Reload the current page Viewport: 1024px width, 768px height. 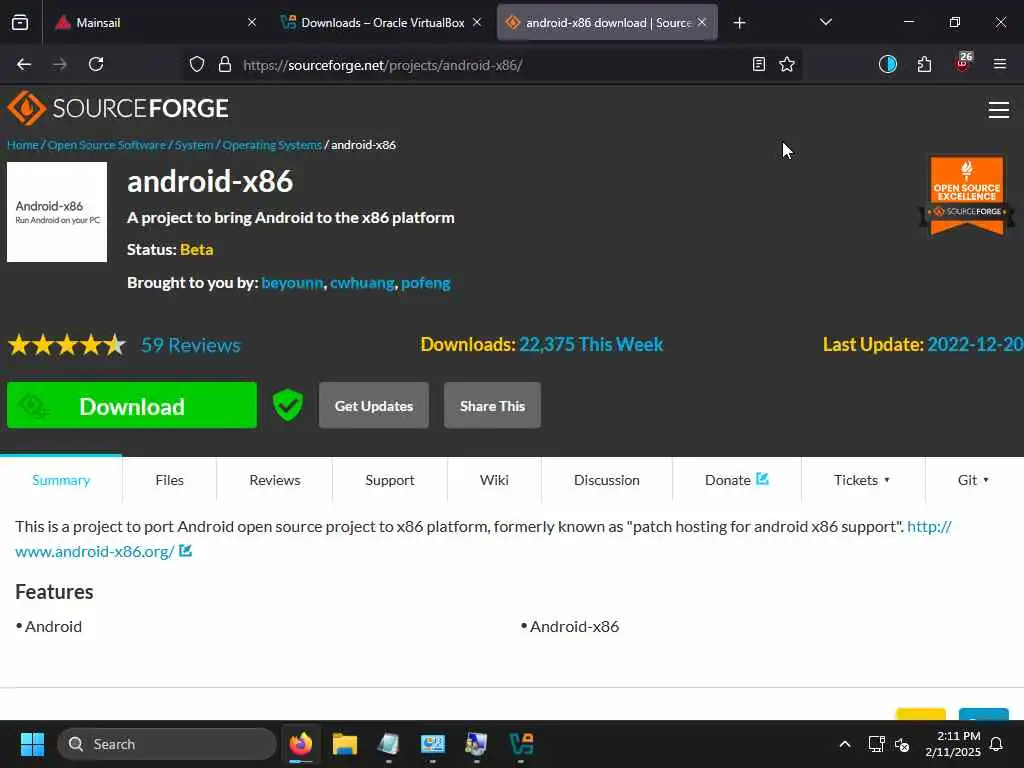click(96, 64)
